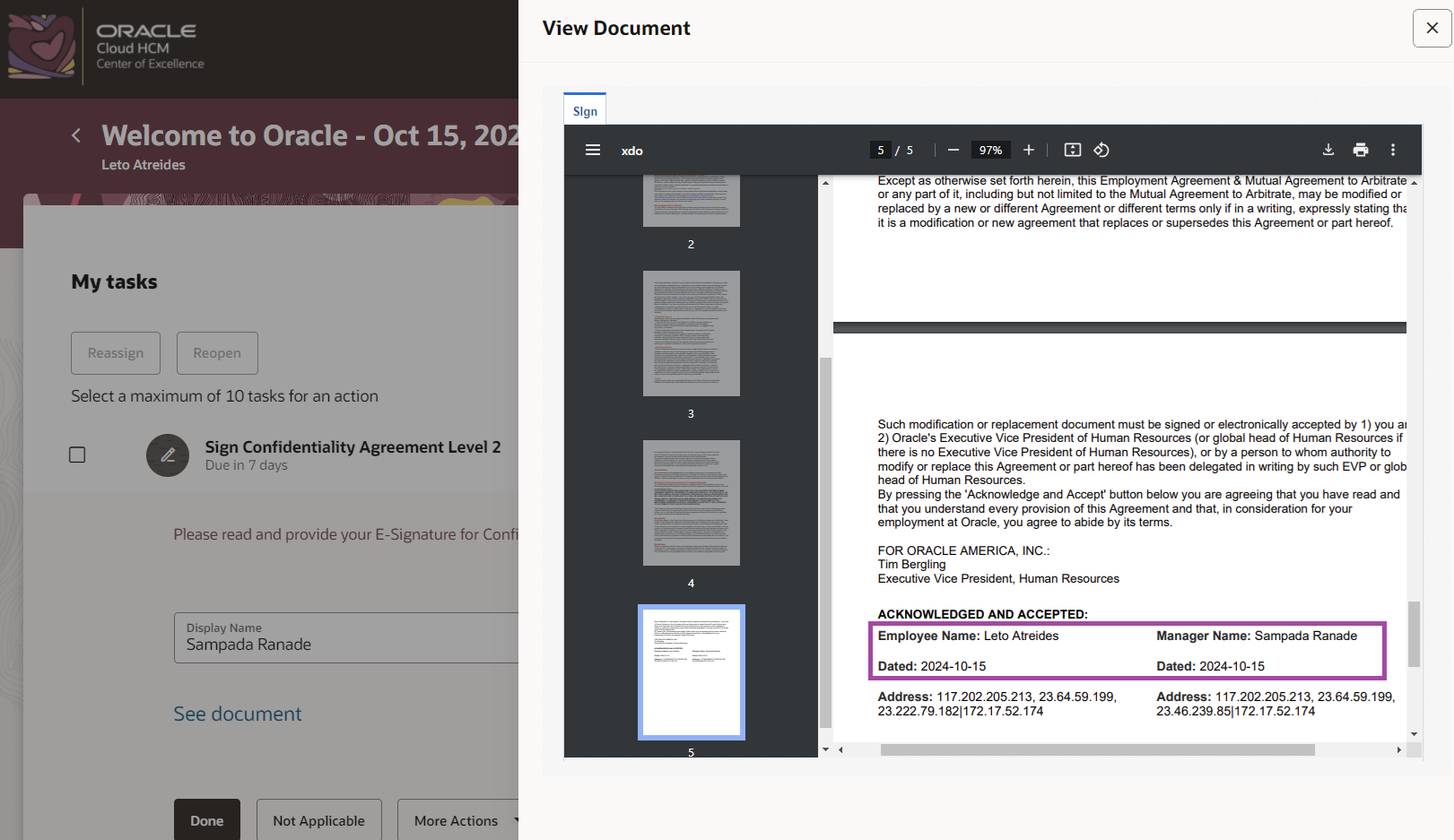
Task: Click the thumbnail panel scrollbar
Action: tap(826, 543)
